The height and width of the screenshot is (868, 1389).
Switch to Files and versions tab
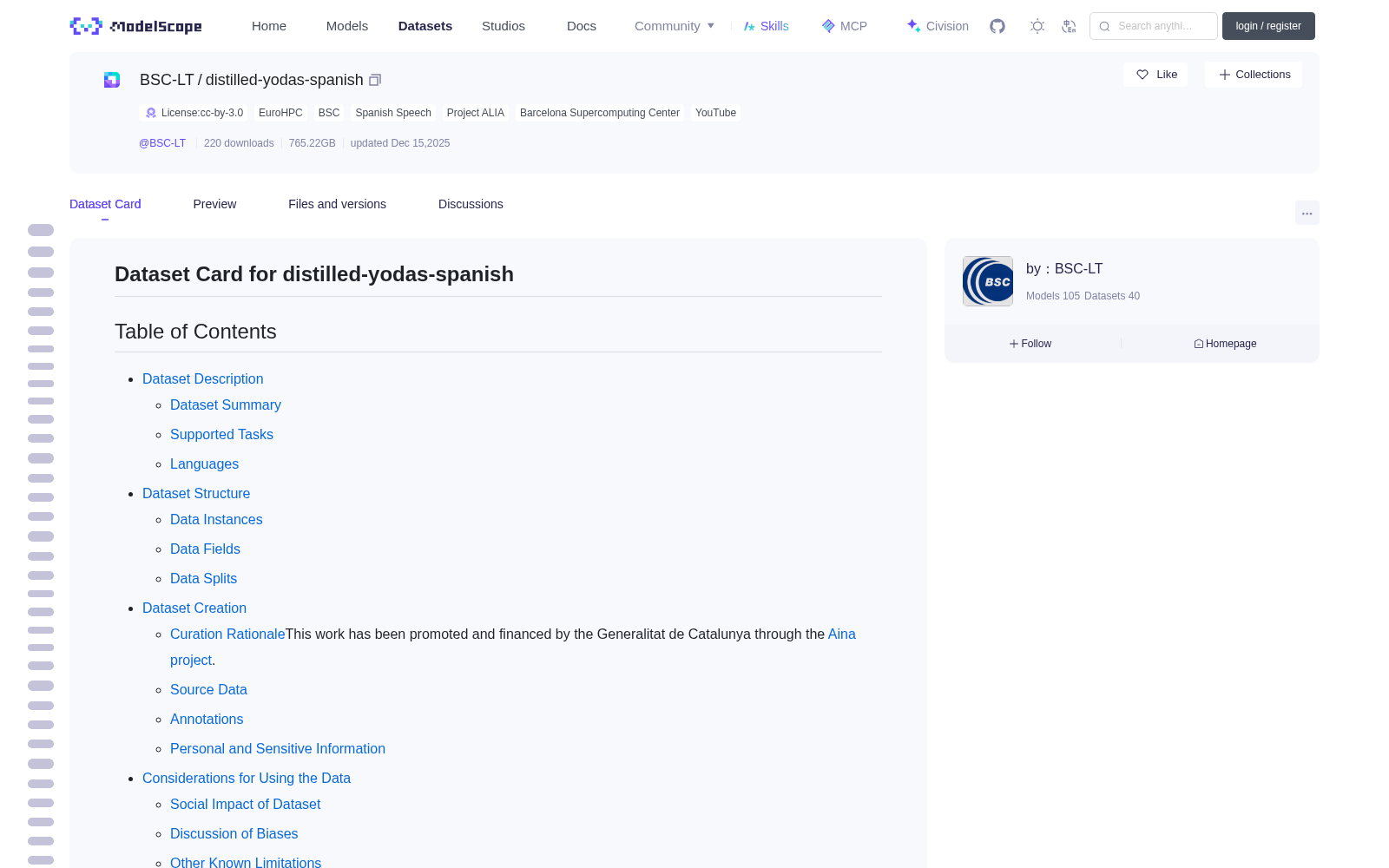tap(337, 204)
